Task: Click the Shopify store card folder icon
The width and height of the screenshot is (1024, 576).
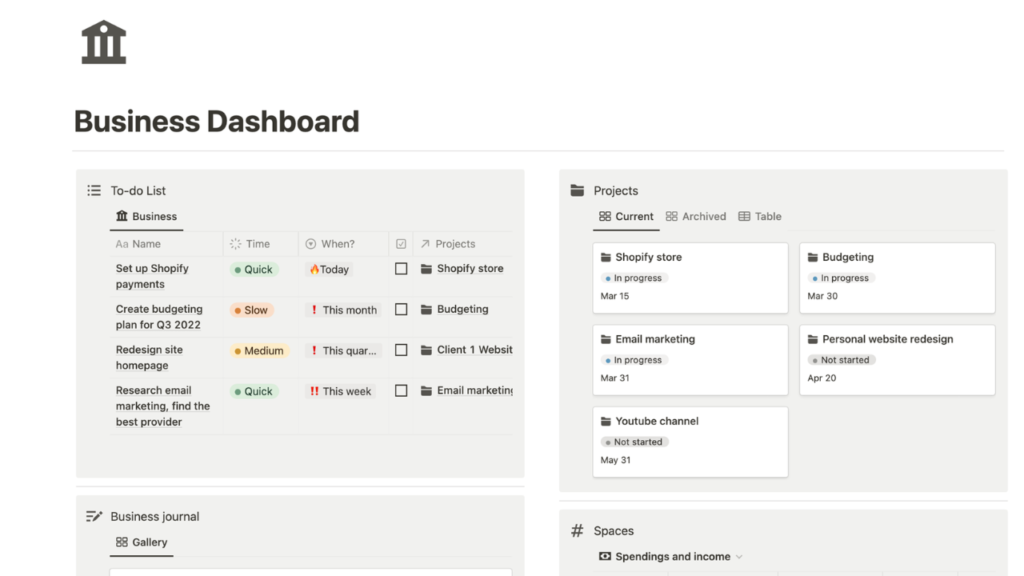Action: 606,257
